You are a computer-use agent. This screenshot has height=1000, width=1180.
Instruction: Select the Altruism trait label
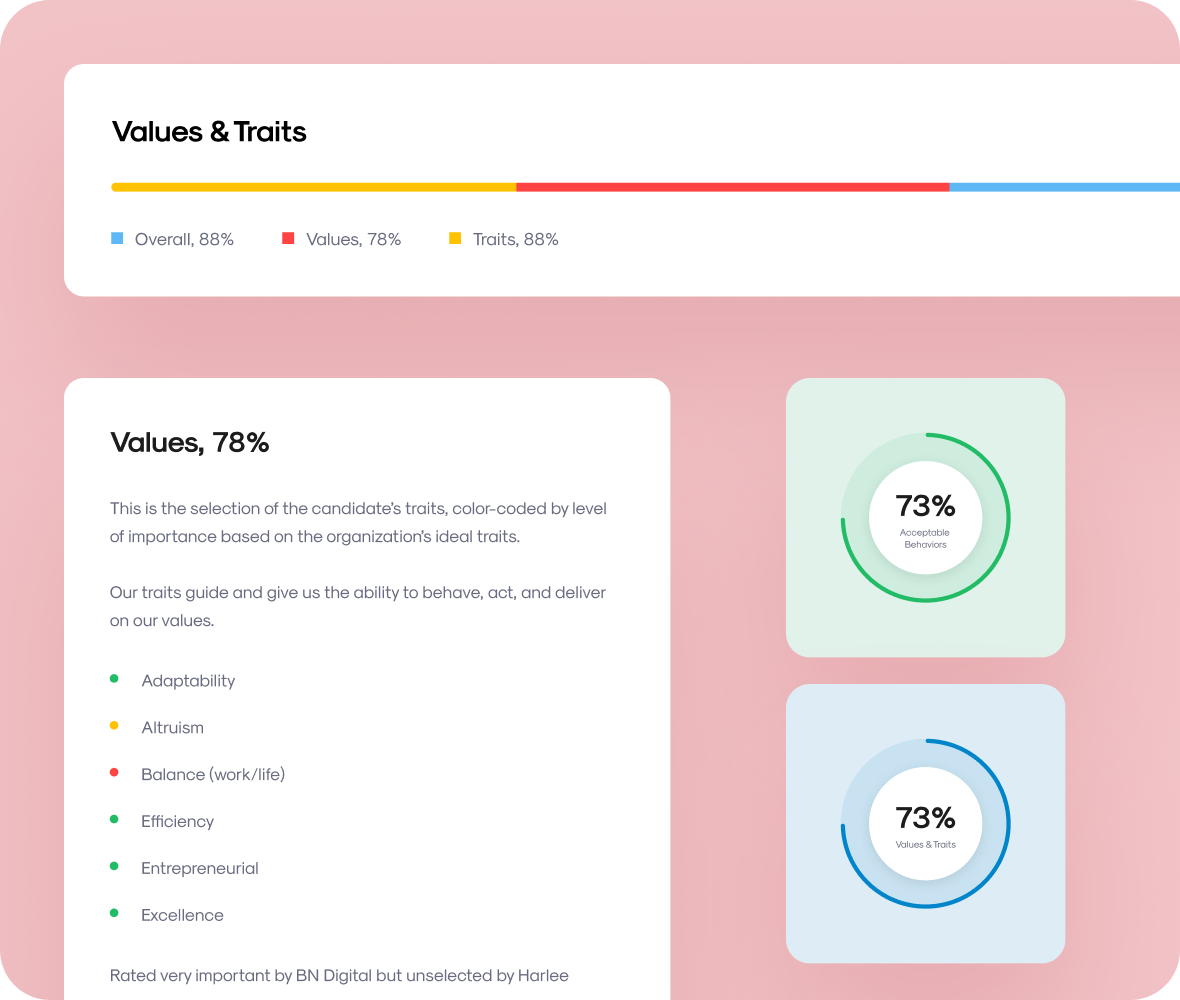click(x=172, y=728)
